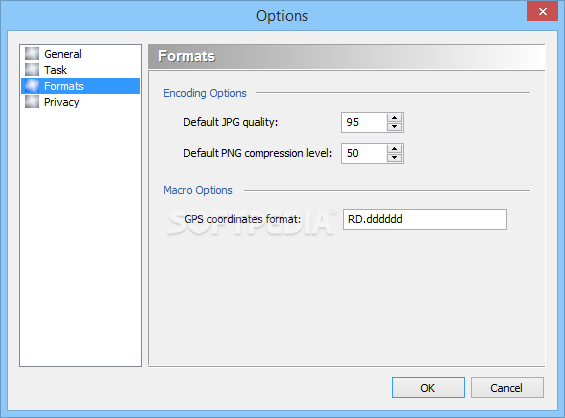Viewport: 565px width, 418px height.
Task: Close the Options window with red X
Action: point(542,11)
